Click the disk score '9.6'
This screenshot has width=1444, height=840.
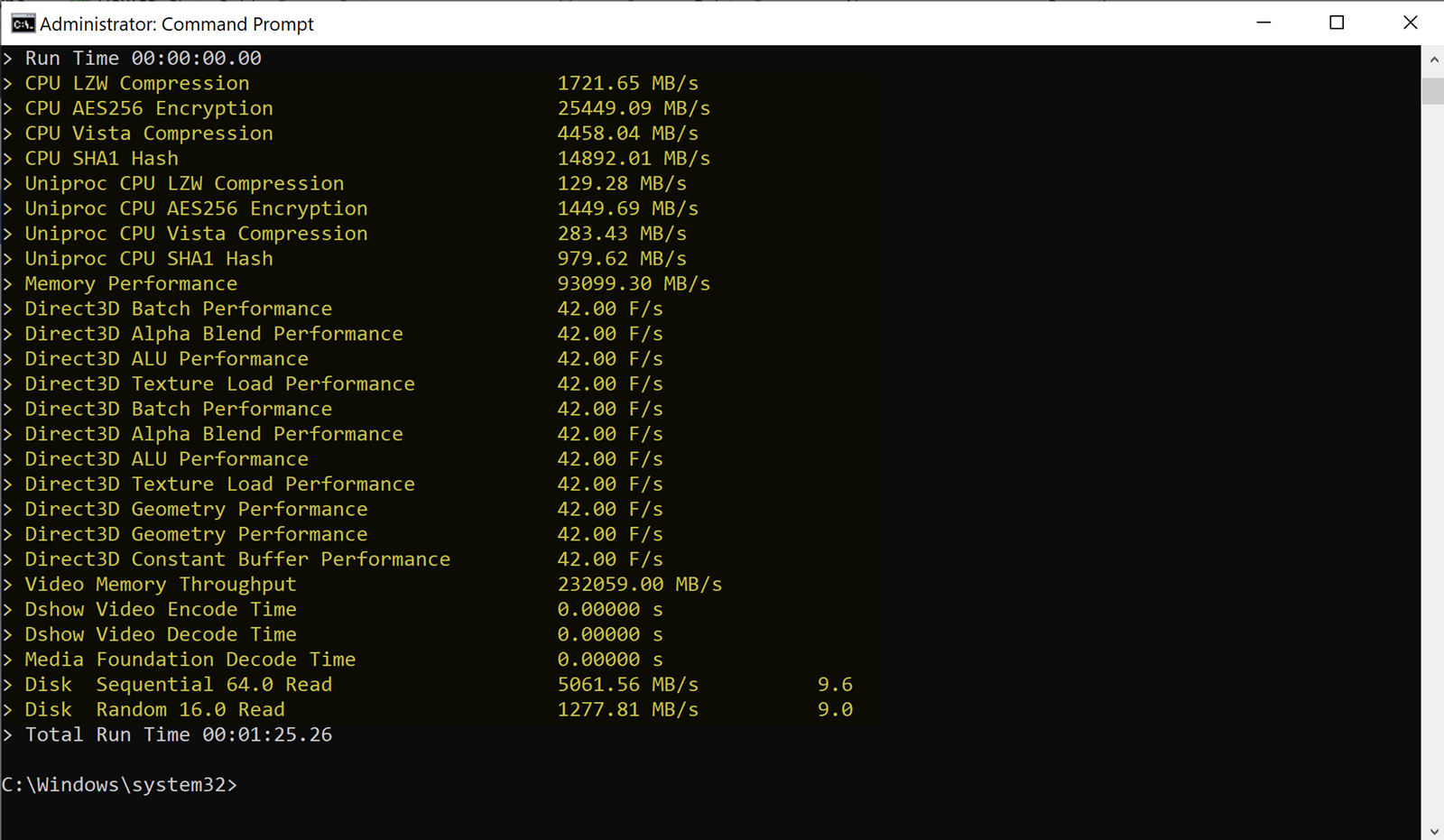(836, 685)
